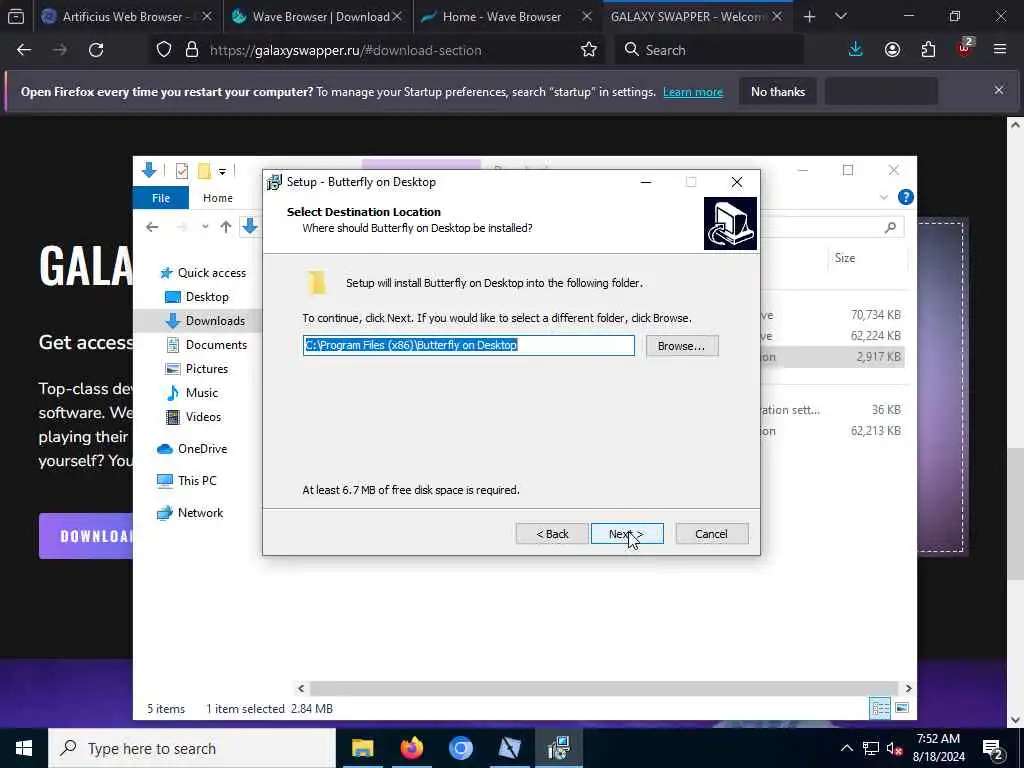Expand the Explorer ribbon chevron
This screenshot has width=1024, height=768.
point(884,197)
